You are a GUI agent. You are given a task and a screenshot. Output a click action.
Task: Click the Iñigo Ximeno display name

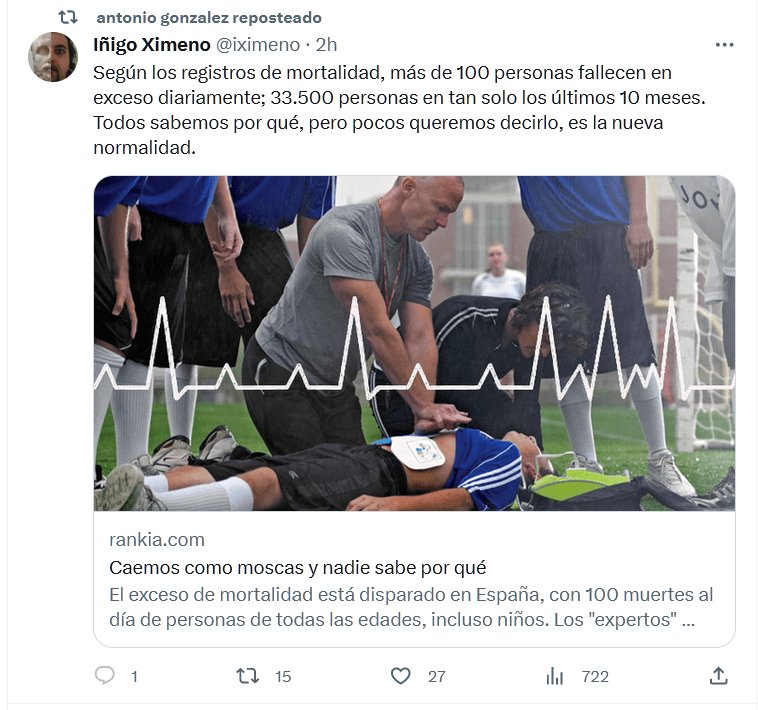click(152, 45)
